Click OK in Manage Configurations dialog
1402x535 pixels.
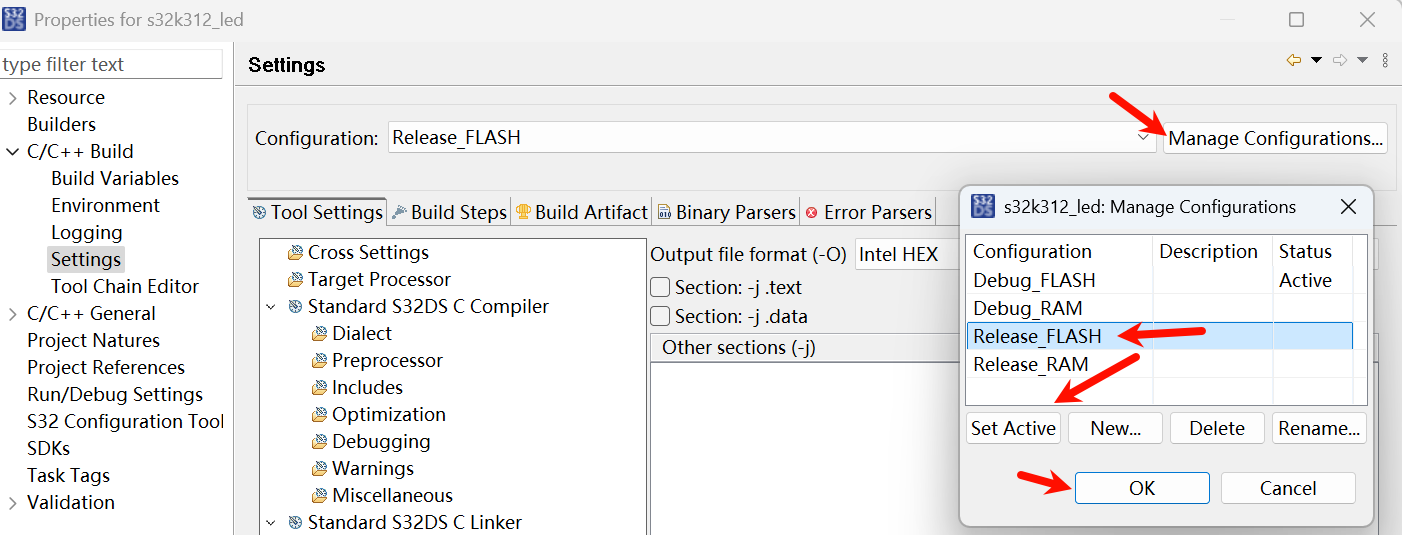[x=1142, y=488]
